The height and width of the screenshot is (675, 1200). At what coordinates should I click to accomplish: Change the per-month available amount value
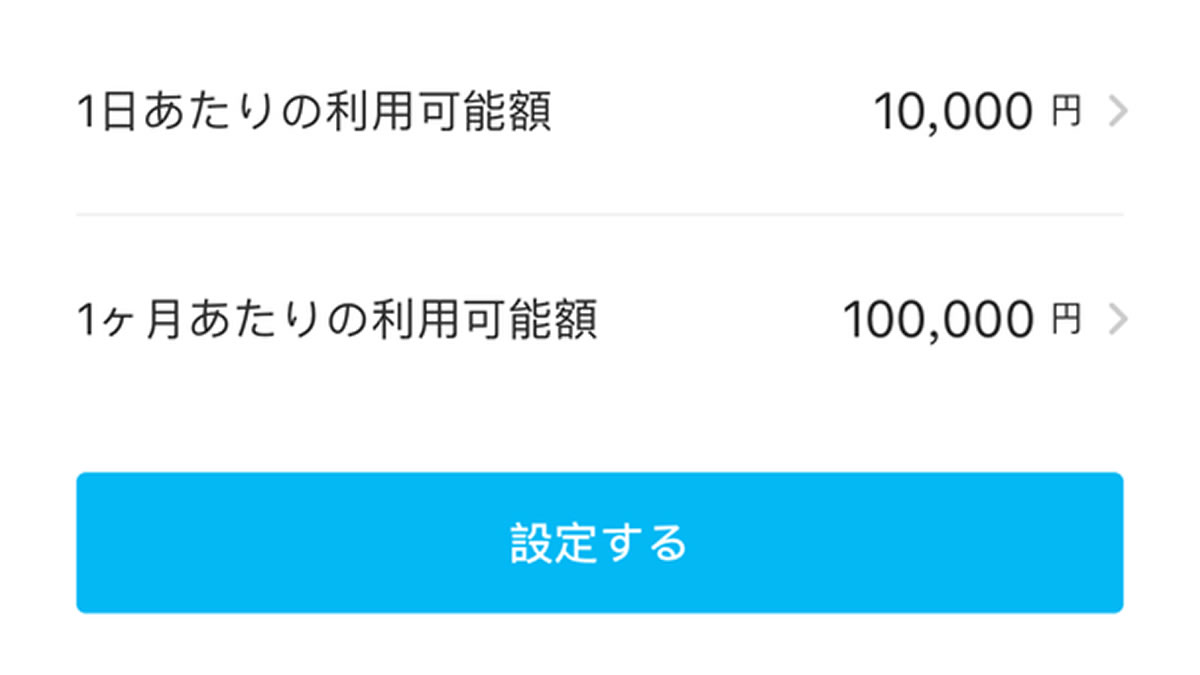(x=938, y=321)
